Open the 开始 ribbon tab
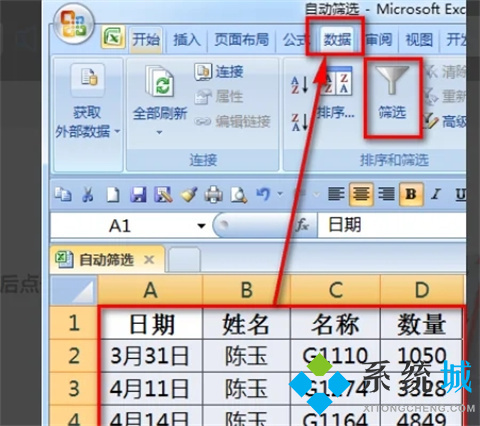 click(x=146, y=40)
